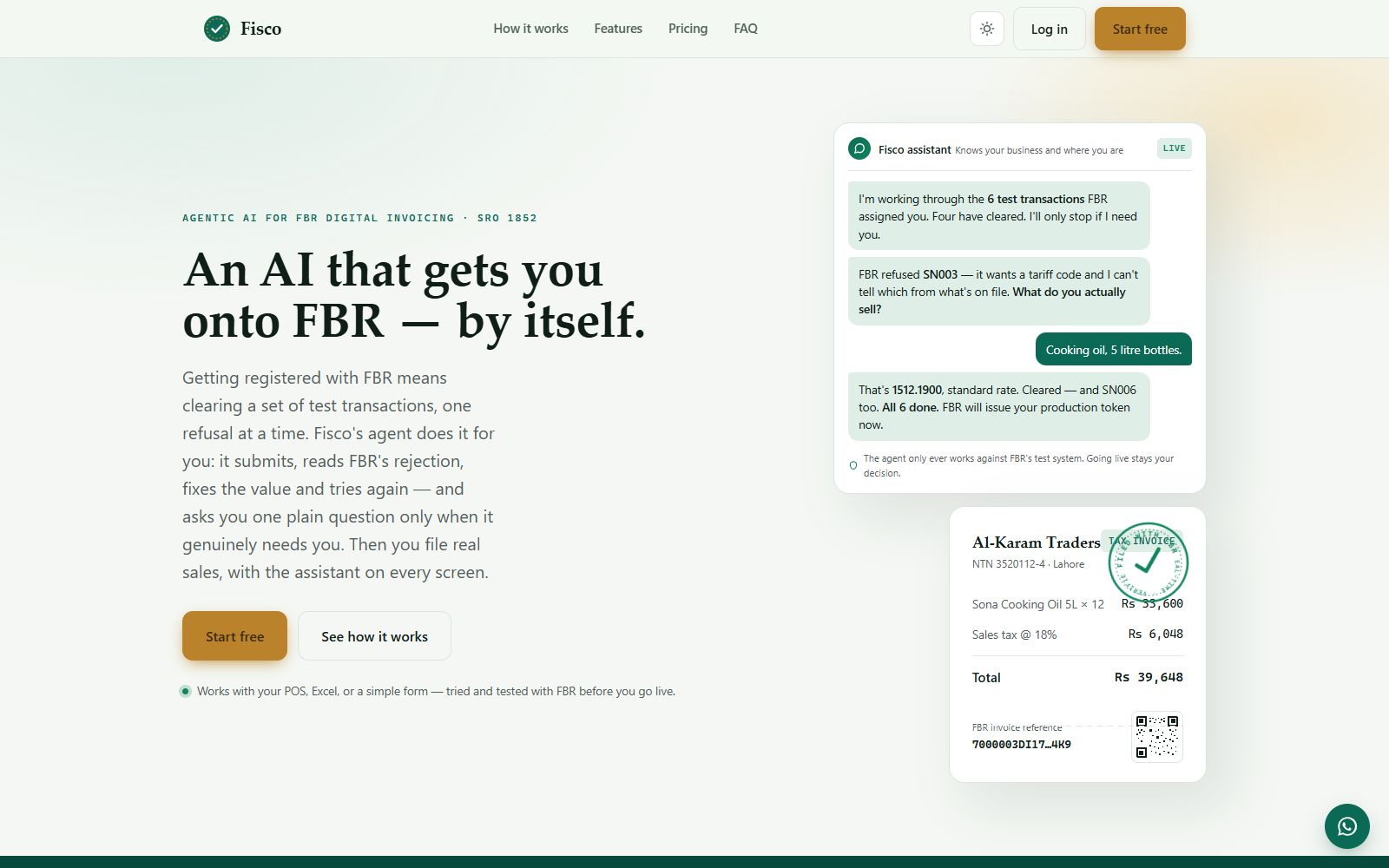Click Start free in the header
This screenshot has height=868, width=1389.
[1140, 29]
